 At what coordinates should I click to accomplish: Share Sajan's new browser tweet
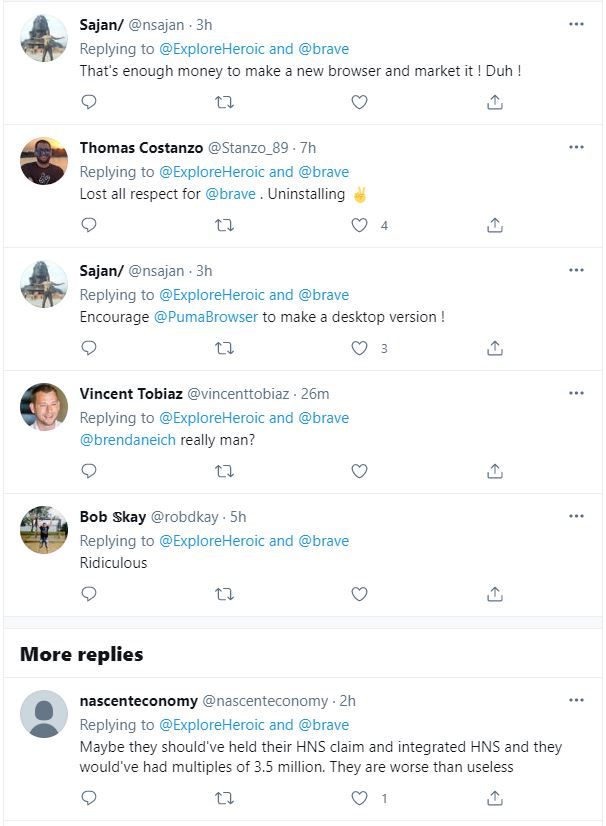pyautogui.click(x=494, y=102)
